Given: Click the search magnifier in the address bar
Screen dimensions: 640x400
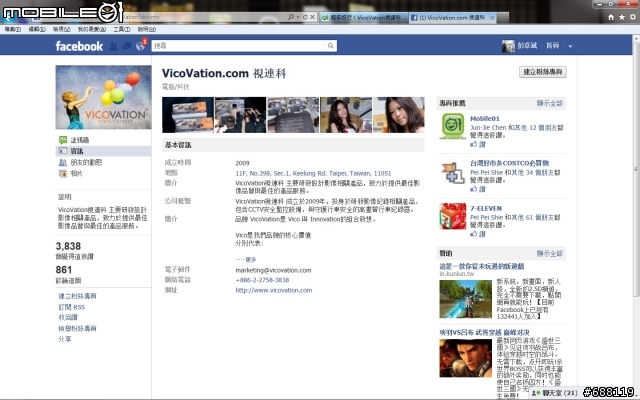Looking at the screenshot, I should (x=291, y=17).
